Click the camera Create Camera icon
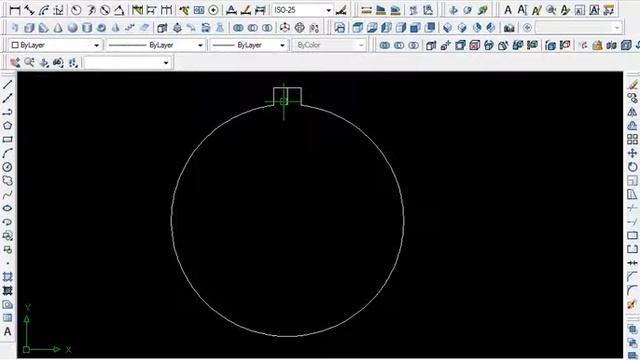This screenshot has height=360, width=640. (509, 28)
